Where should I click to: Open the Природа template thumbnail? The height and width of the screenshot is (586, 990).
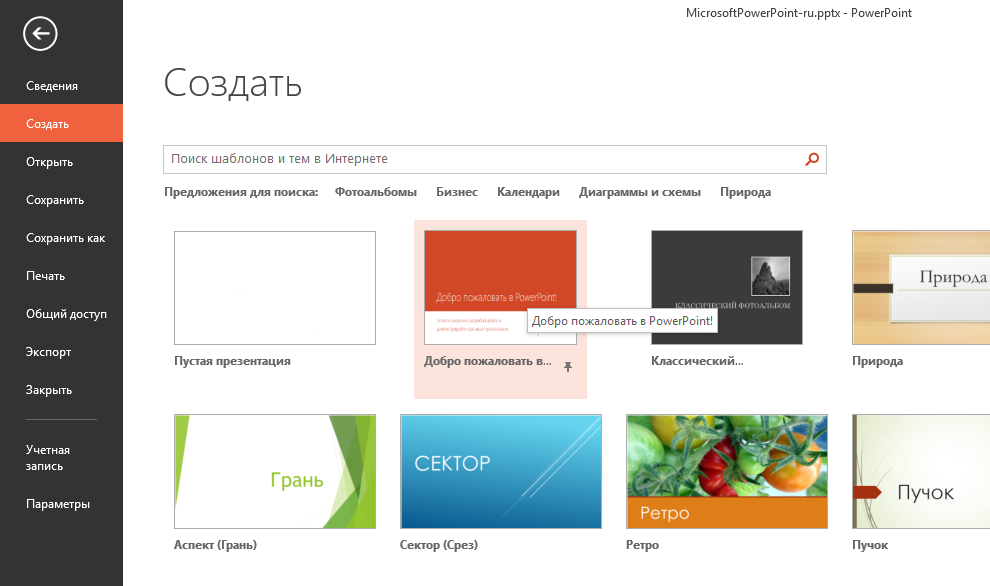pyautogui.click(x=920, y=287)
